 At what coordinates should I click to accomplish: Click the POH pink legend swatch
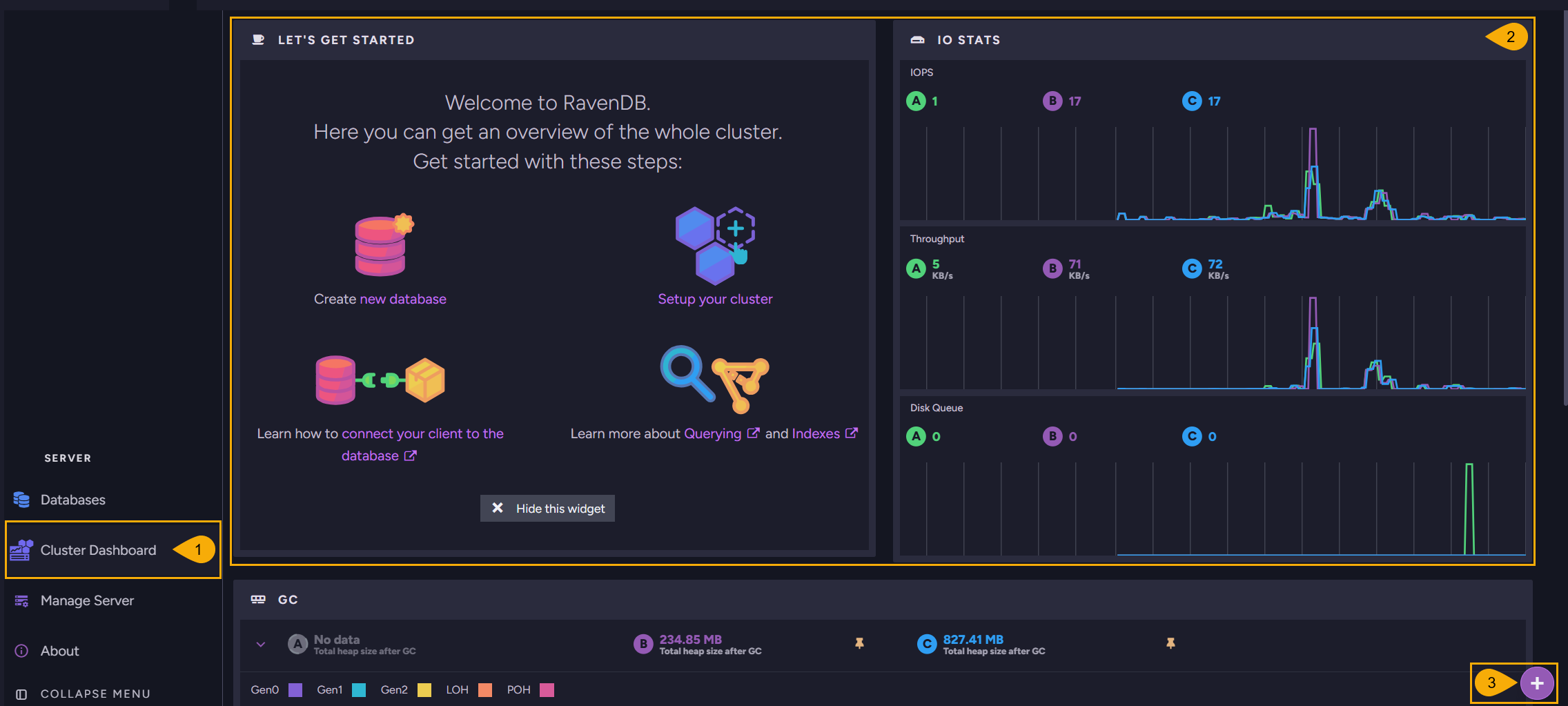[x=547, y=690]
